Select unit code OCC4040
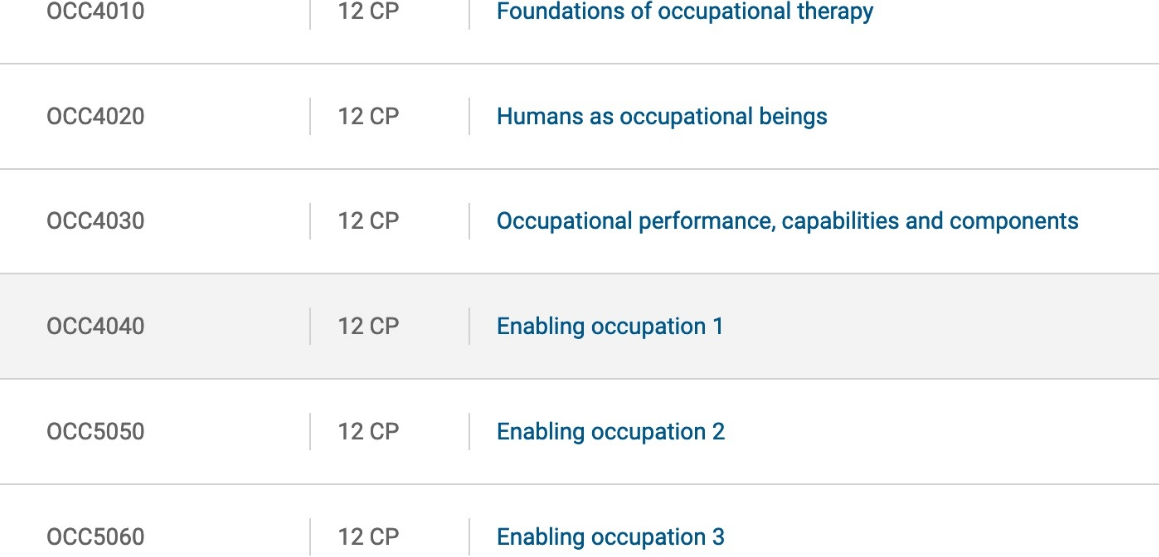 coord(95,326)
